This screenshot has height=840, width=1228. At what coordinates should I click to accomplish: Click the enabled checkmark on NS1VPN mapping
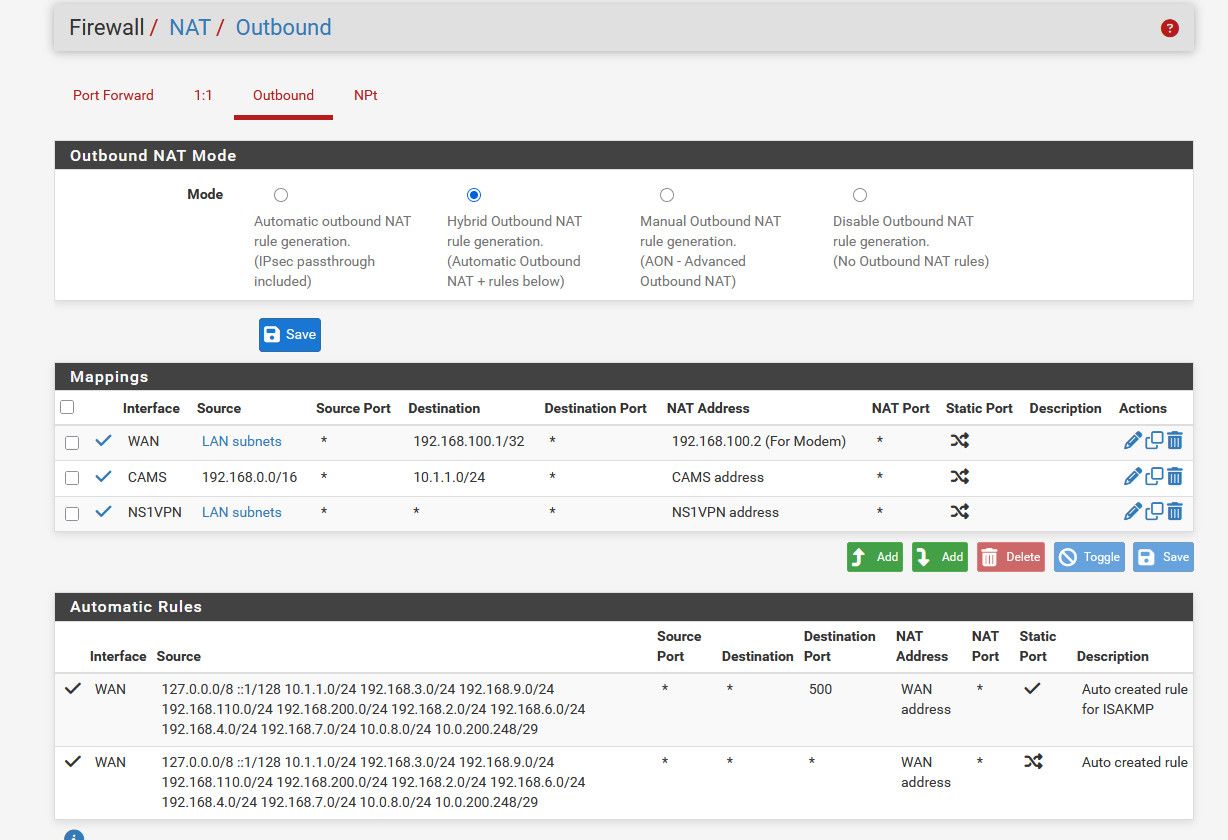103,512
